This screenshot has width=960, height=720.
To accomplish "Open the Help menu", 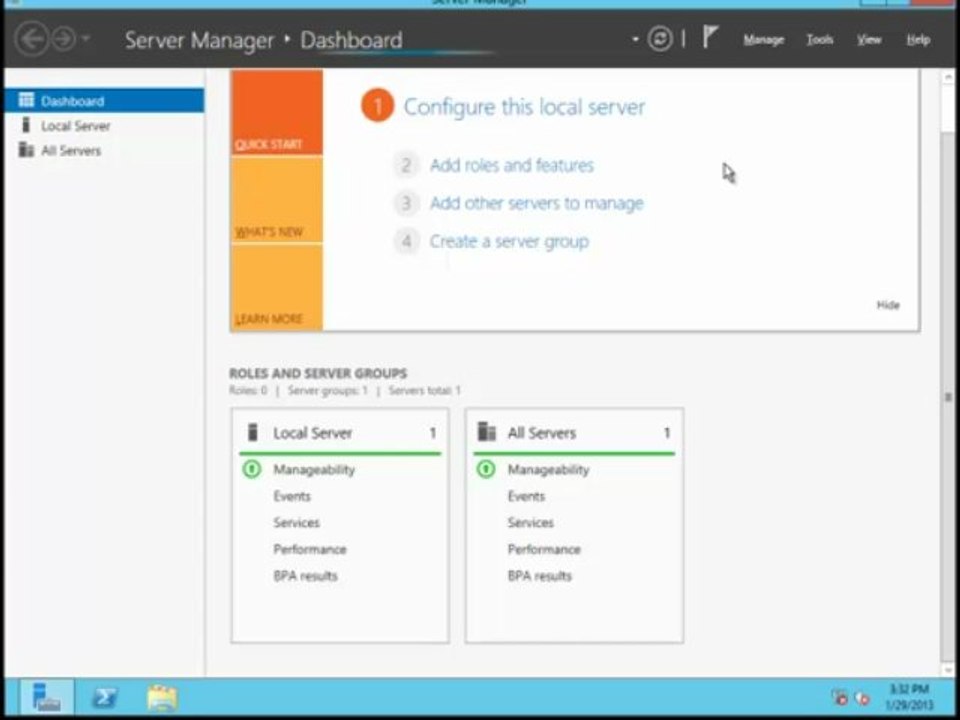I will point(918,40).
